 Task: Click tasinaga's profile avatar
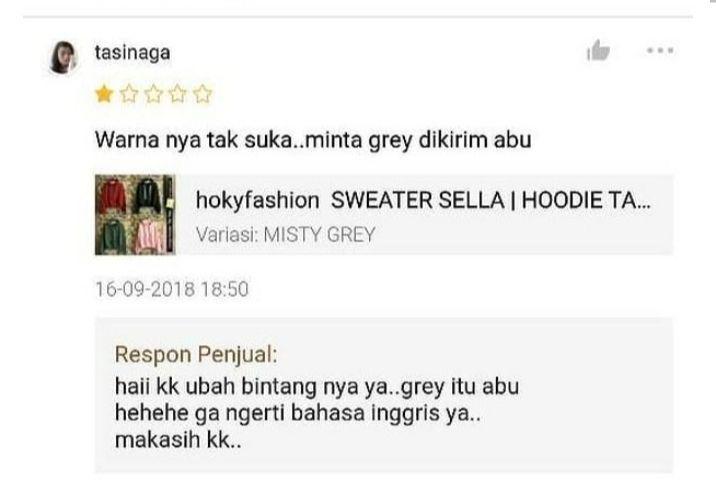pos(63,57)
